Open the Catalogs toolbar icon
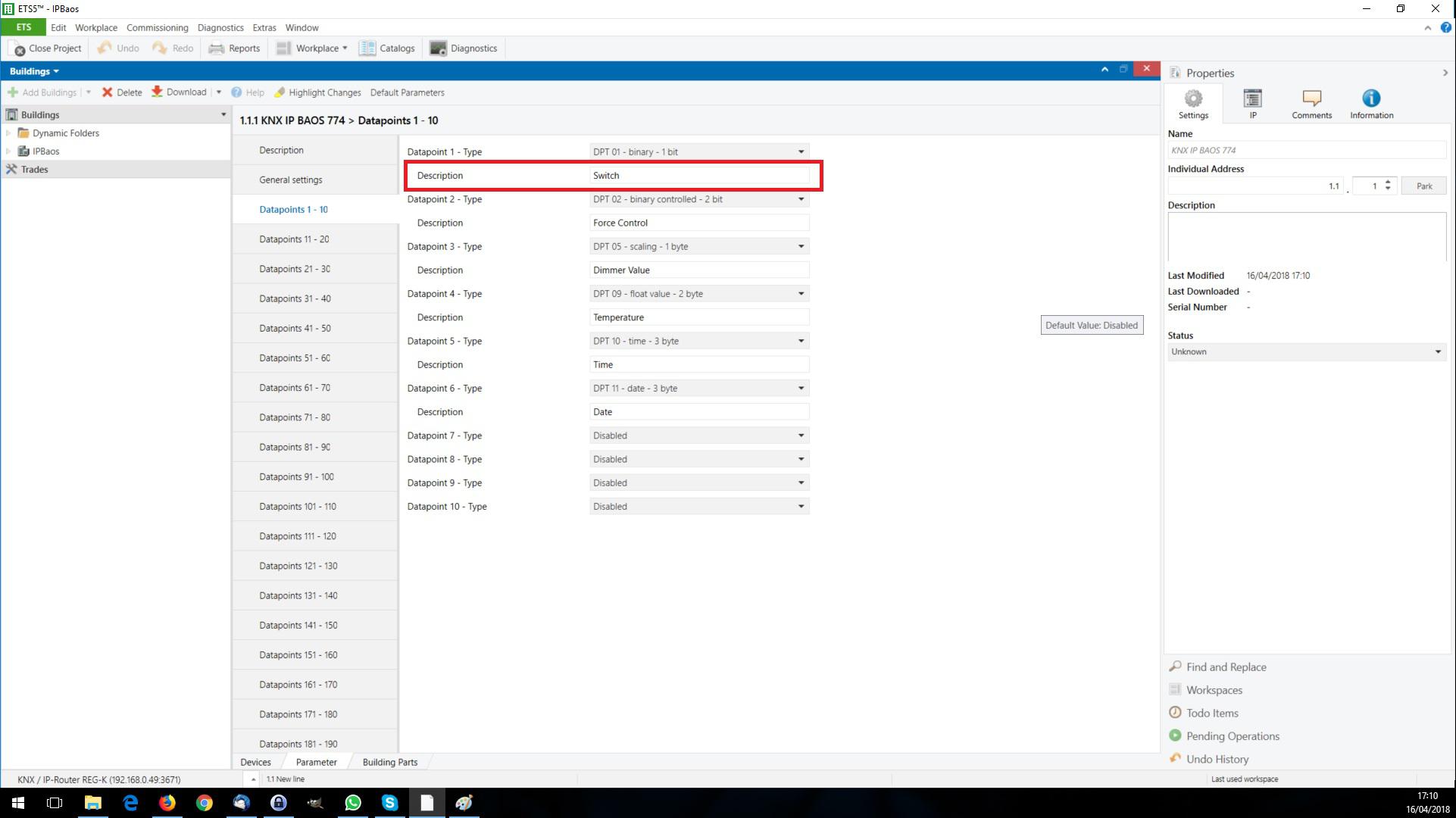The width and height of the screenshot is (1456, 818). click(367, 48)
